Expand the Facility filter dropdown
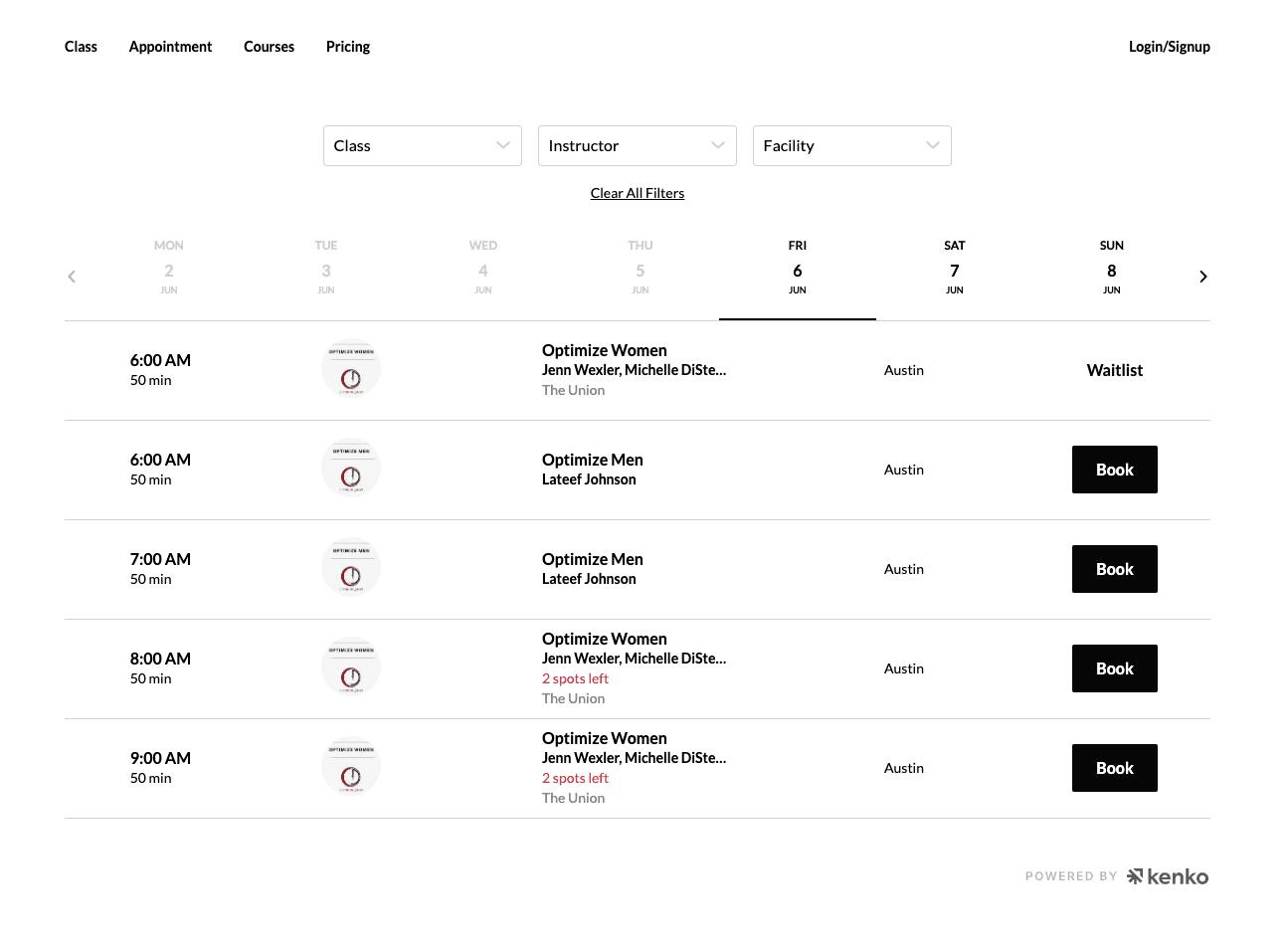 coord(852,145)
